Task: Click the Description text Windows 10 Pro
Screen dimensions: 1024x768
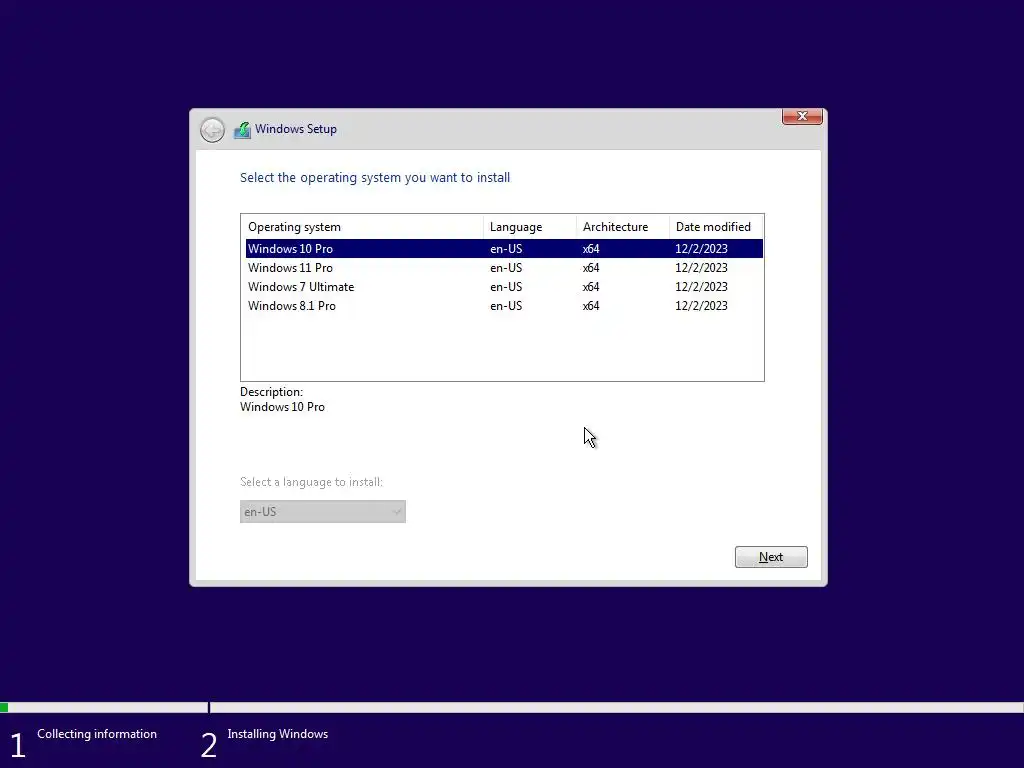Action: (x=282, y=407)
